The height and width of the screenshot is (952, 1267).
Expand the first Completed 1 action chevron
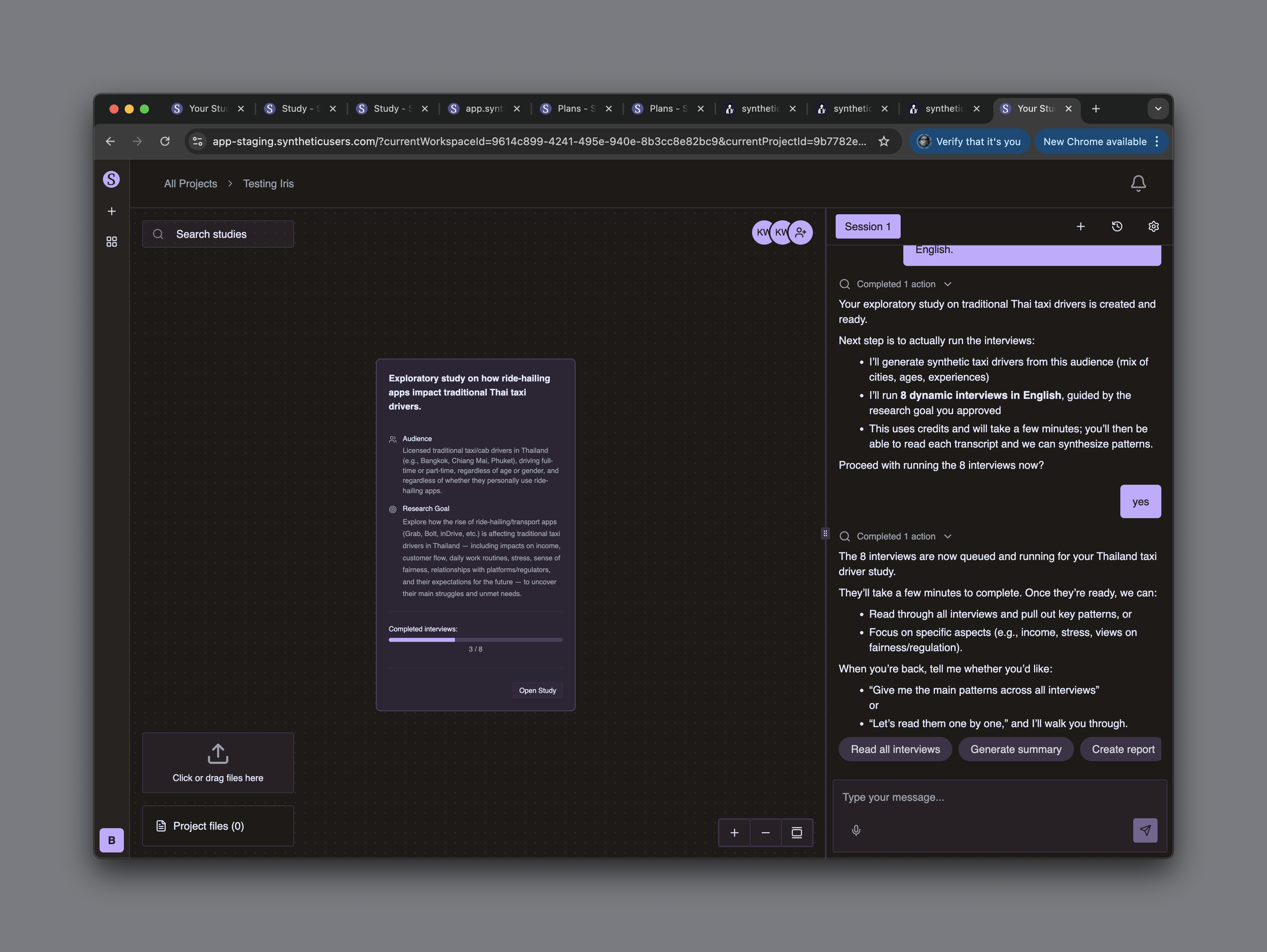point(947,285)
